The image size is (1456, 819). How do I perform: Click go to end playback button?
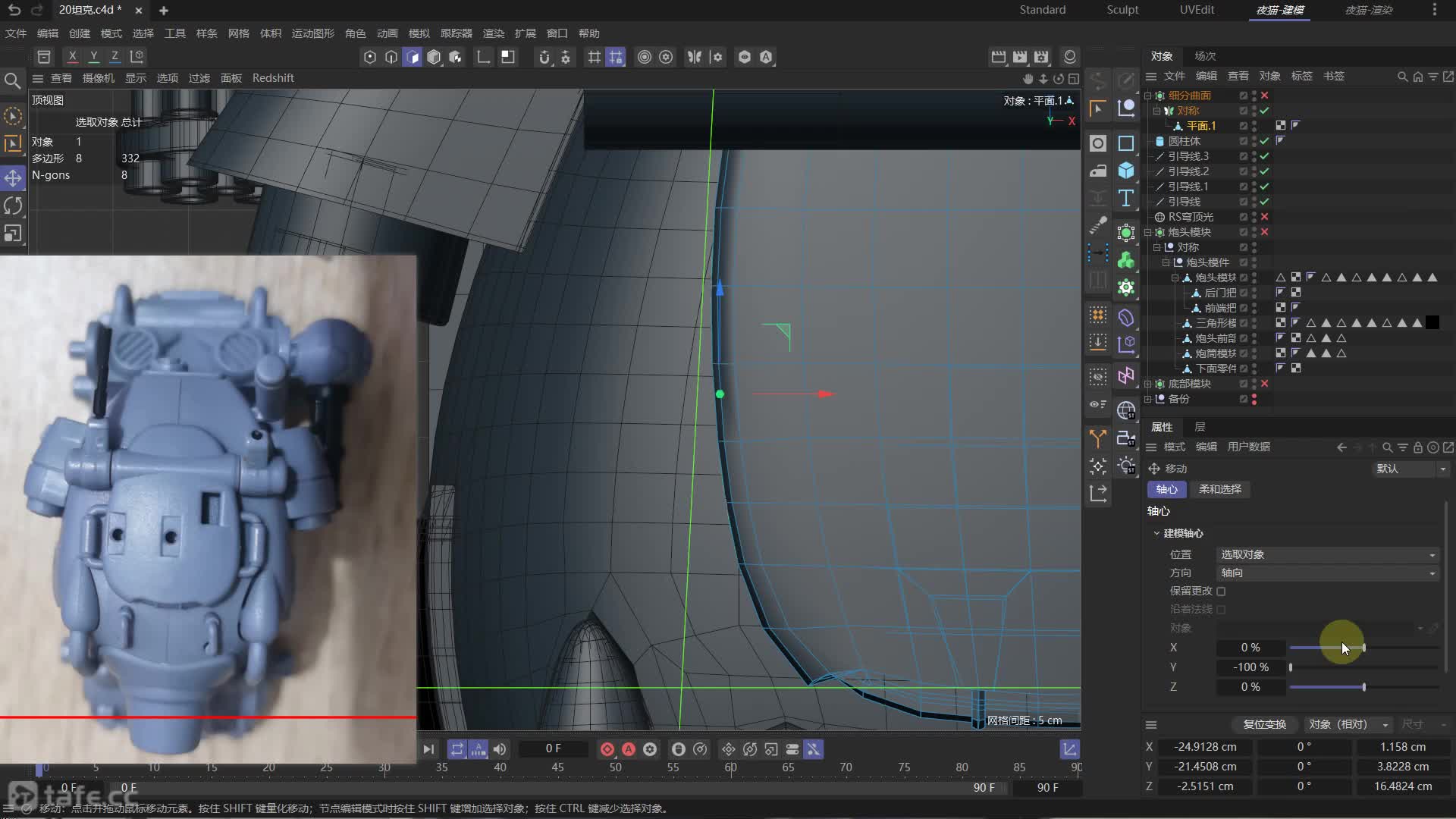pyautogui.click(x=428, y=749)
